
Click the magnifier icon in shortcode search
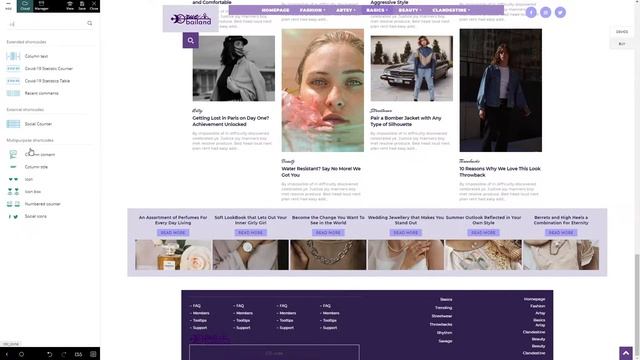(x=90, y=24)
